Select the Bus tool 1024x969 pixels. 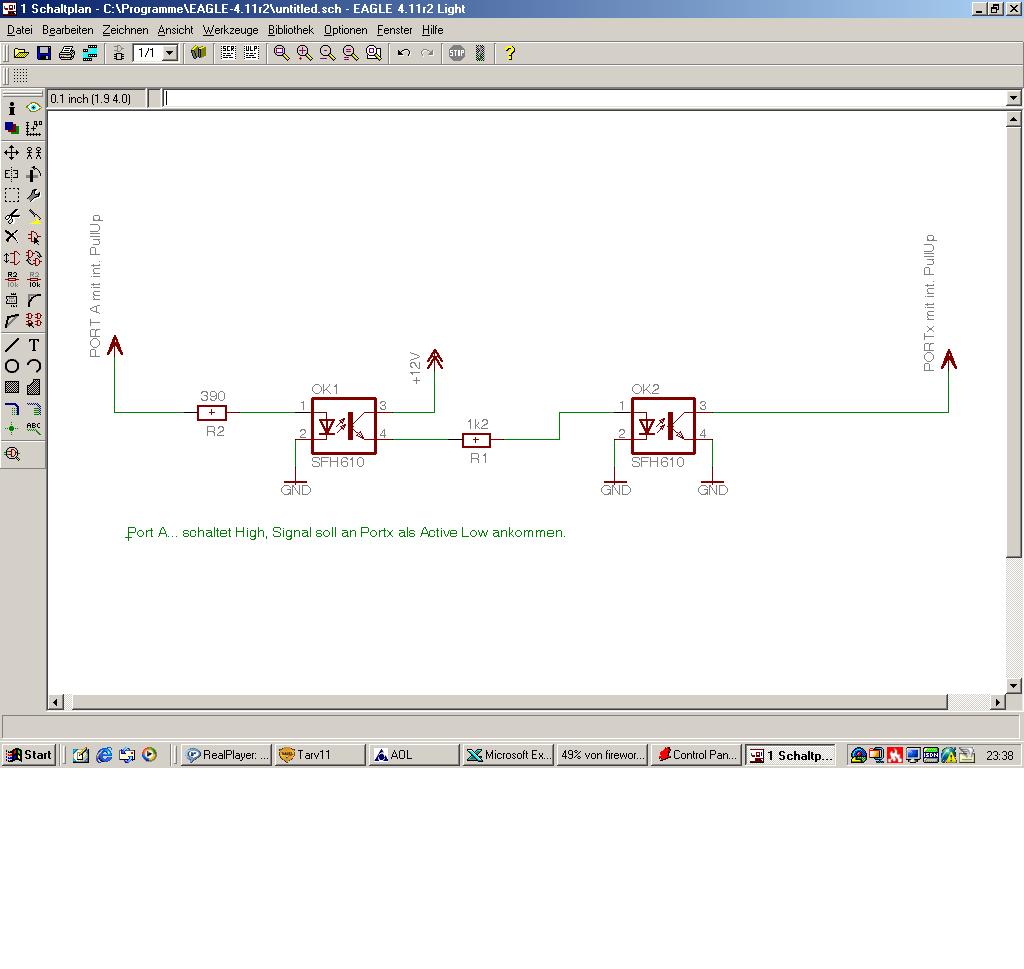tap(12, 409)
